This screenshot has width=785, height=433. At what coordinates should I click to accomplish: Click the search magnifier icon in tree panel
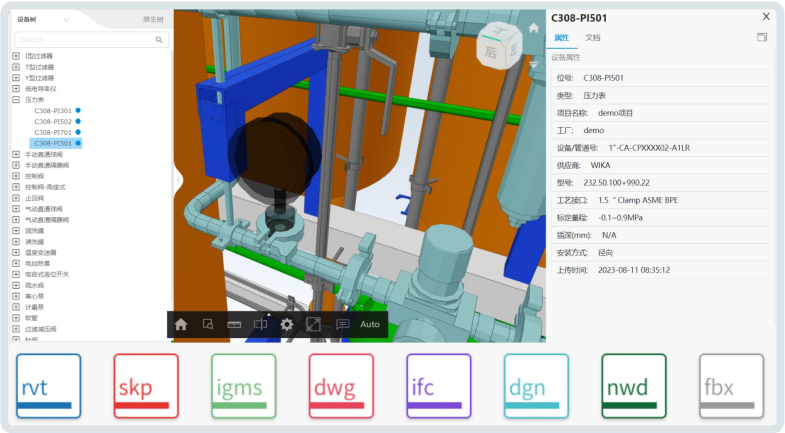click(159, 40)
